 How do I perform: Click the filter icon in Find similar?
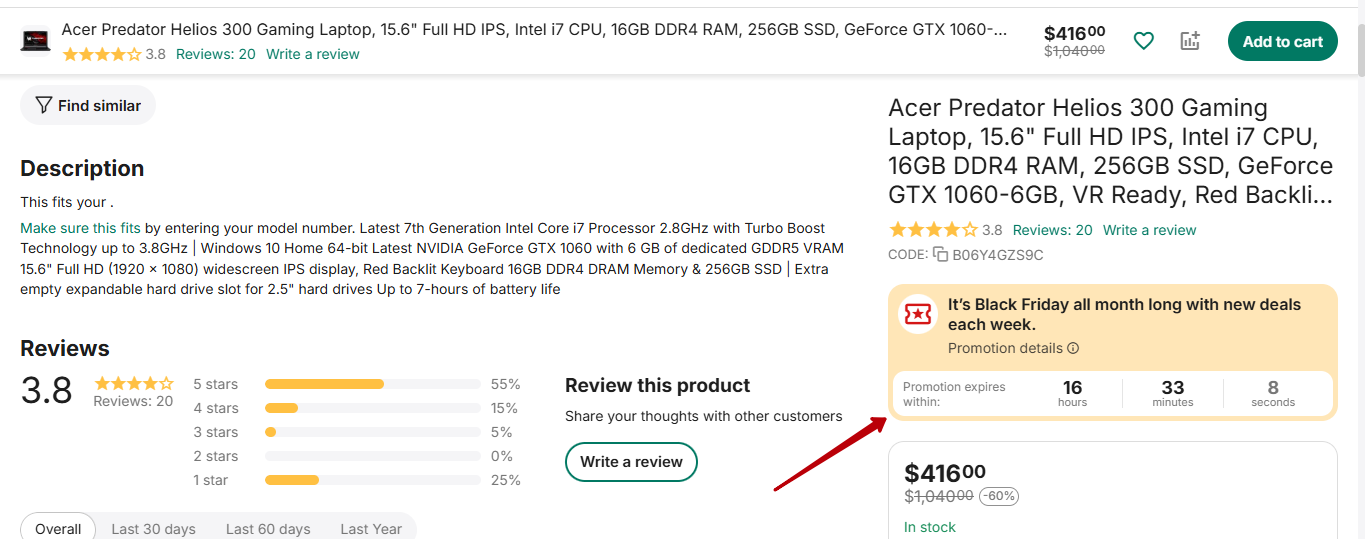(x=43, y=105)
